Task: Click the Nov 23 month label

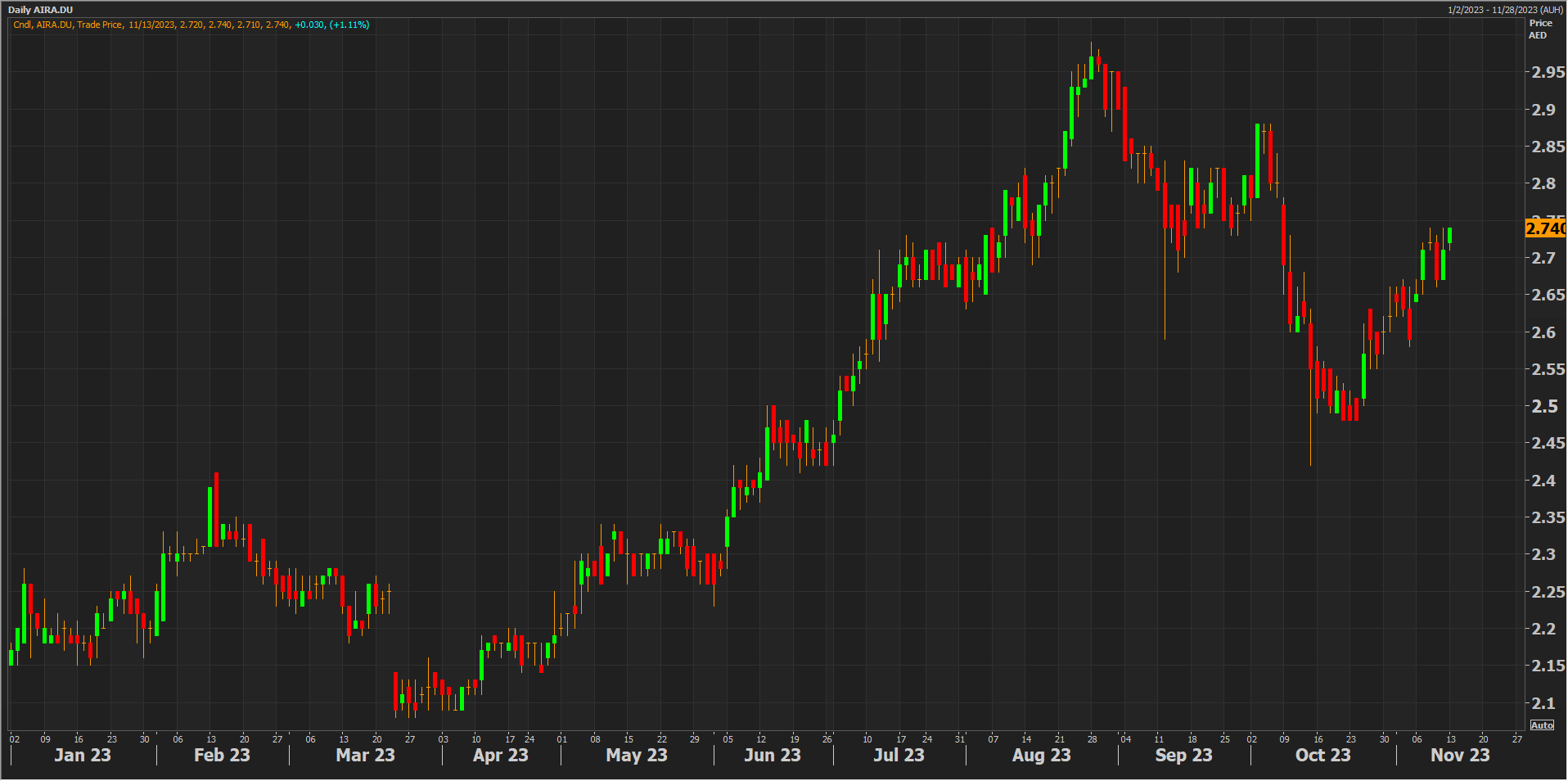Action: click(x=1460, y=755)
